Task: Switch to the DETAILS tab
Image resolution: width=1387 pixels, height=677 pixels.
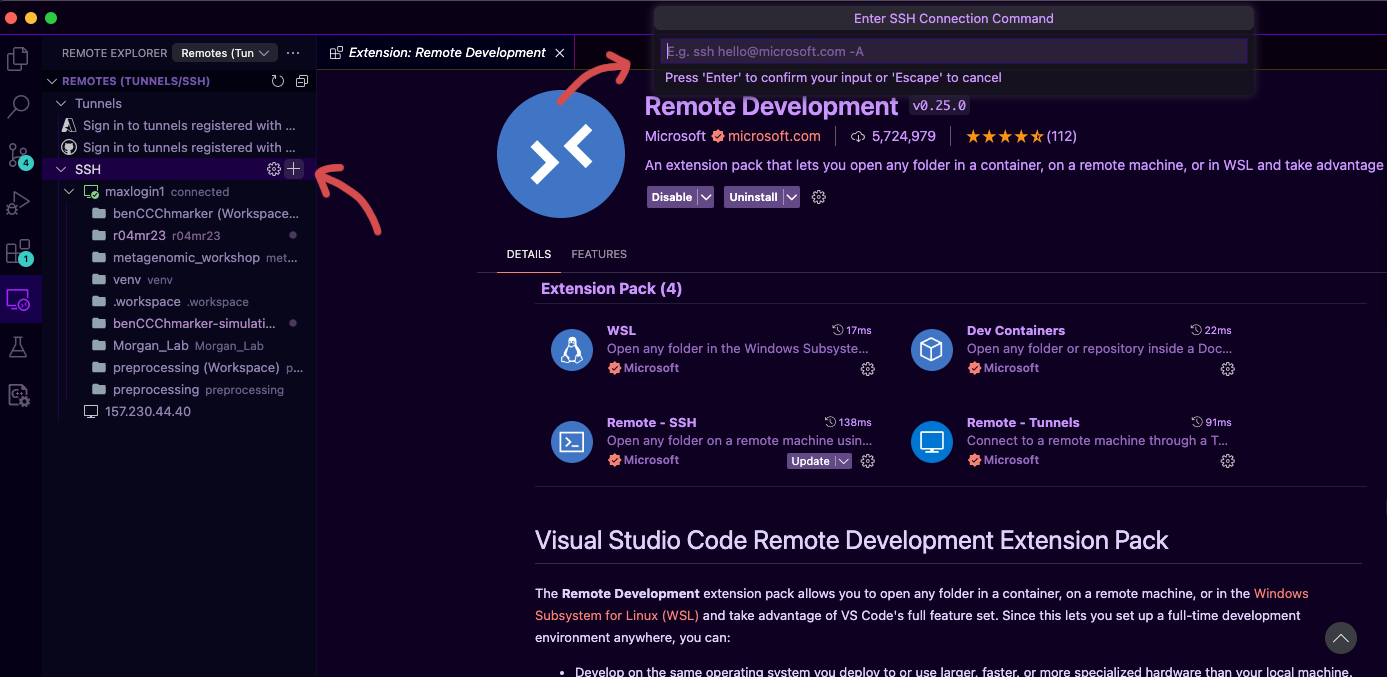Action: click(529, 254)
